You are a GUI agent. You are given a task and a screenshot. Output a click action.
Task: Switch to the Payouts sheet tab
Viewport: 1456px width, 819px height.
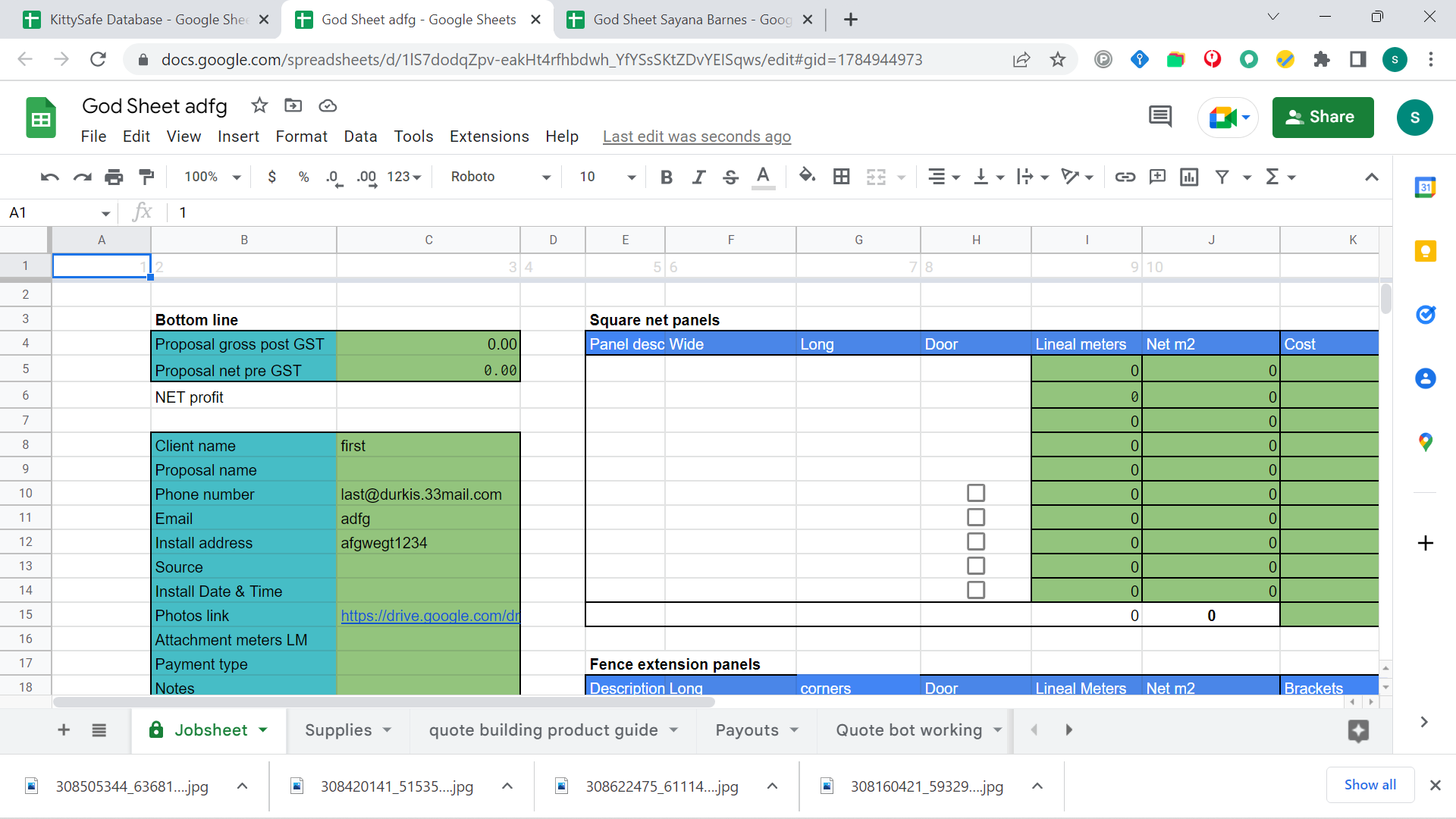(747, 730)
